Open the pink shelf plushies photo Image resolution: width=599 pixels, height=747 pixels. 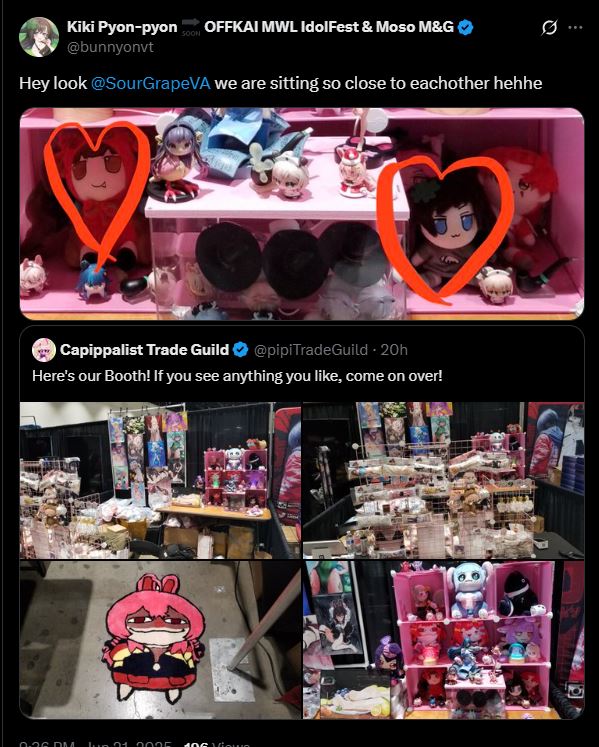[x=302, y=214]
